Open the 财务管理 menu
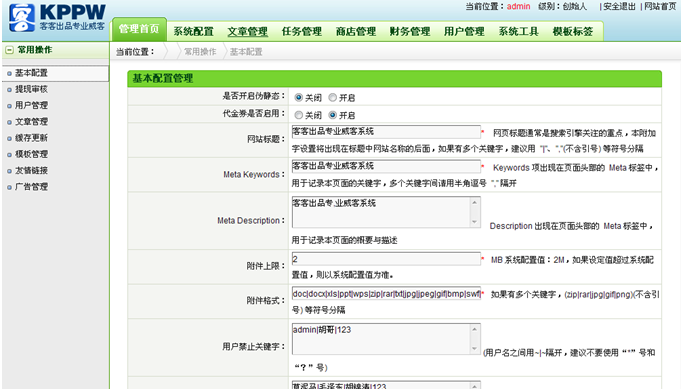The height and width of the screenshot is (389, 681). tap(410, 31)
